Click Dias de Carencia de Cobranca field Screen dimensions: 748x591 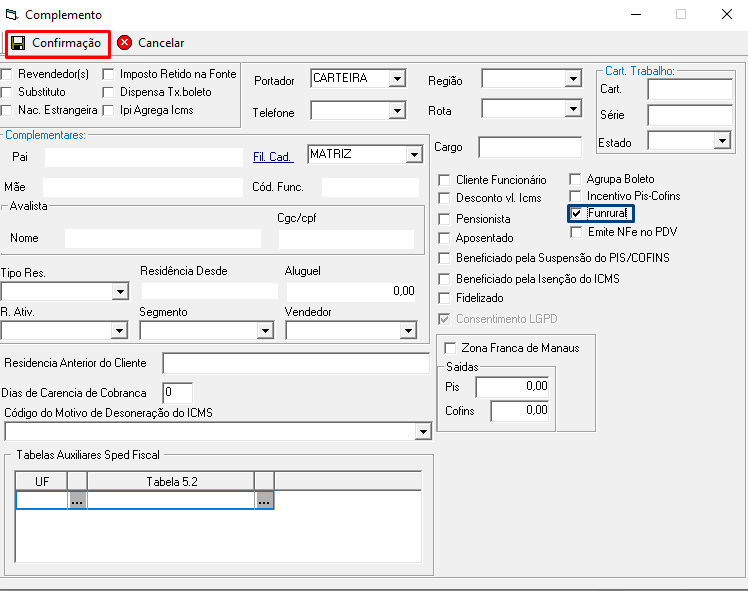pyautogui.click(x=177, y=393)
